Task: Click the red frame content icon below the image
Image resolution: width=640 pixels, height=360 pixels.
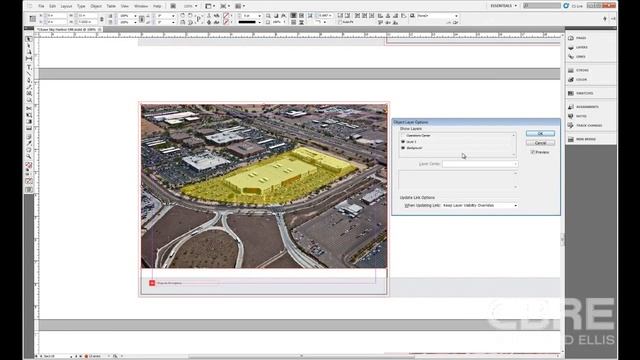Action: click(x=152, y=283)
